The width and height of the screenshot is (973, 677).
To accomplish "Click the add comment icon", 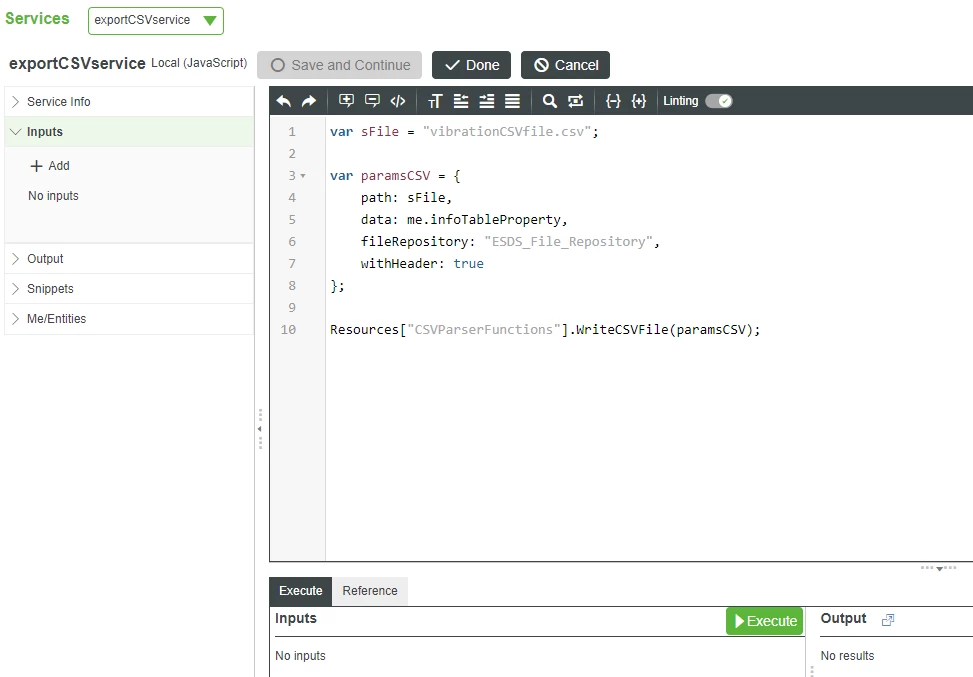I will pos(371,100).
